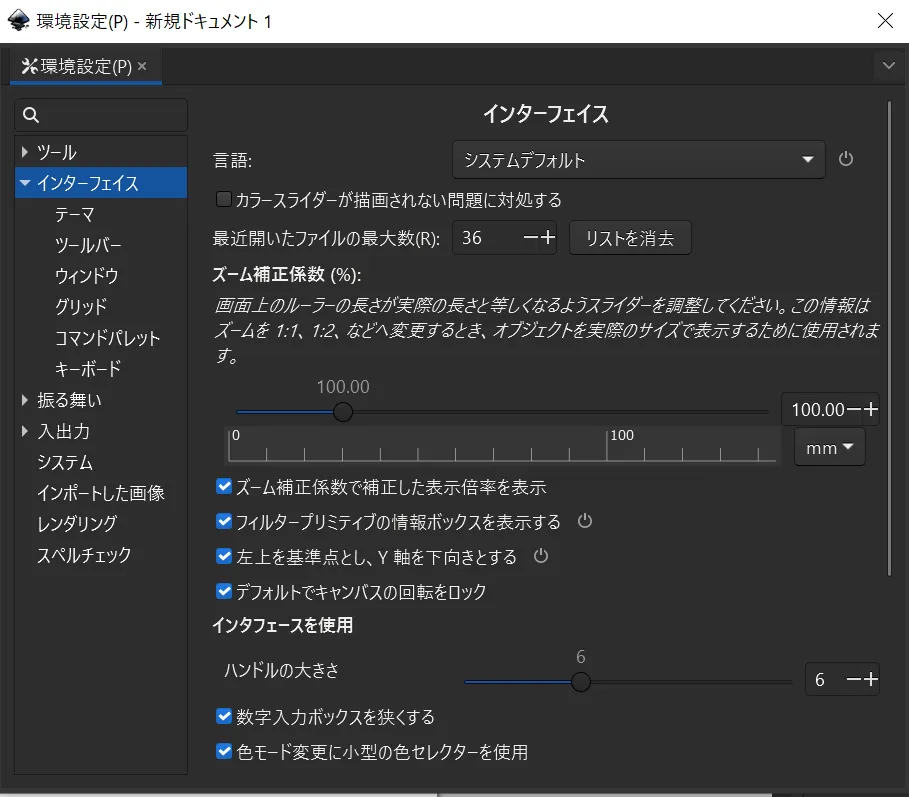This screenshot has width=909, height=797.
Task: Select コマンドパレット in the sidebar
Action: pyautogui.click(x=107, y=338)
